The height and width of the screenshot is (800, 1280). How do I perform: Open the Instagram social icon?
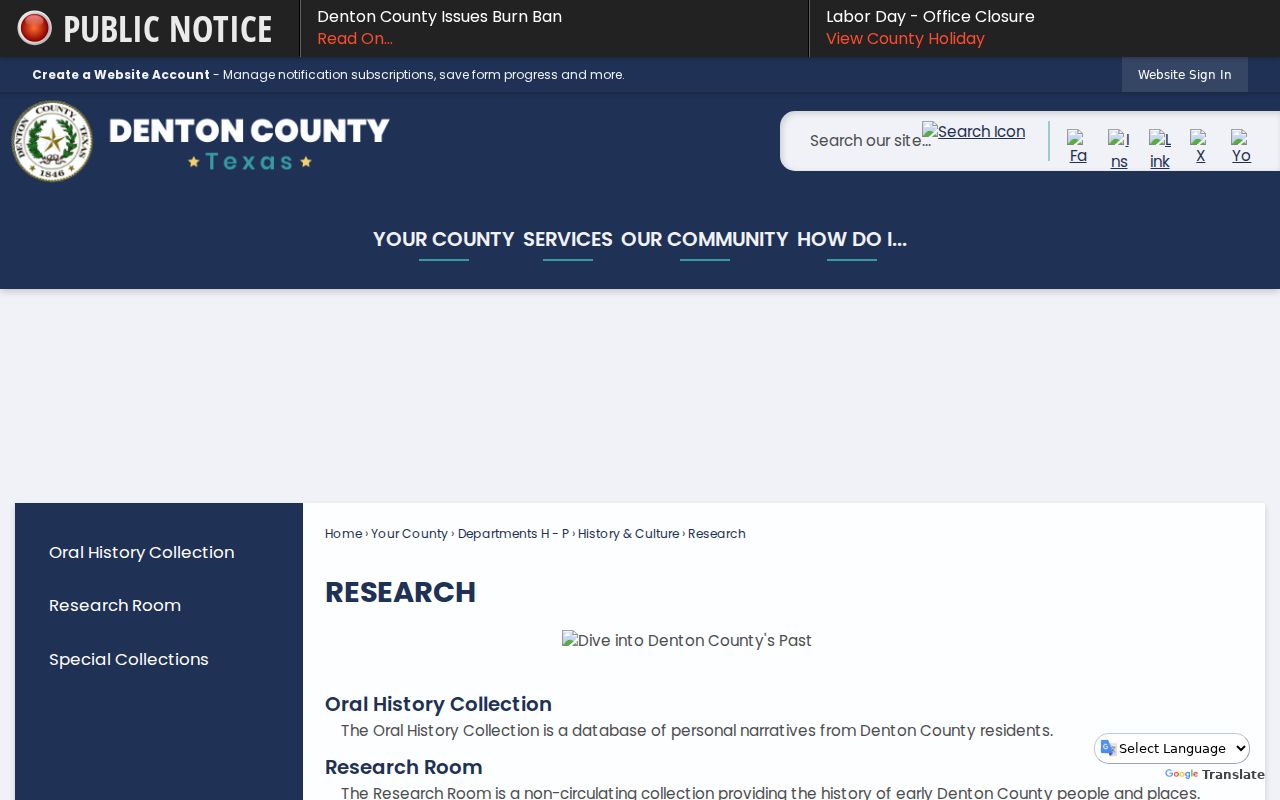1118,150
